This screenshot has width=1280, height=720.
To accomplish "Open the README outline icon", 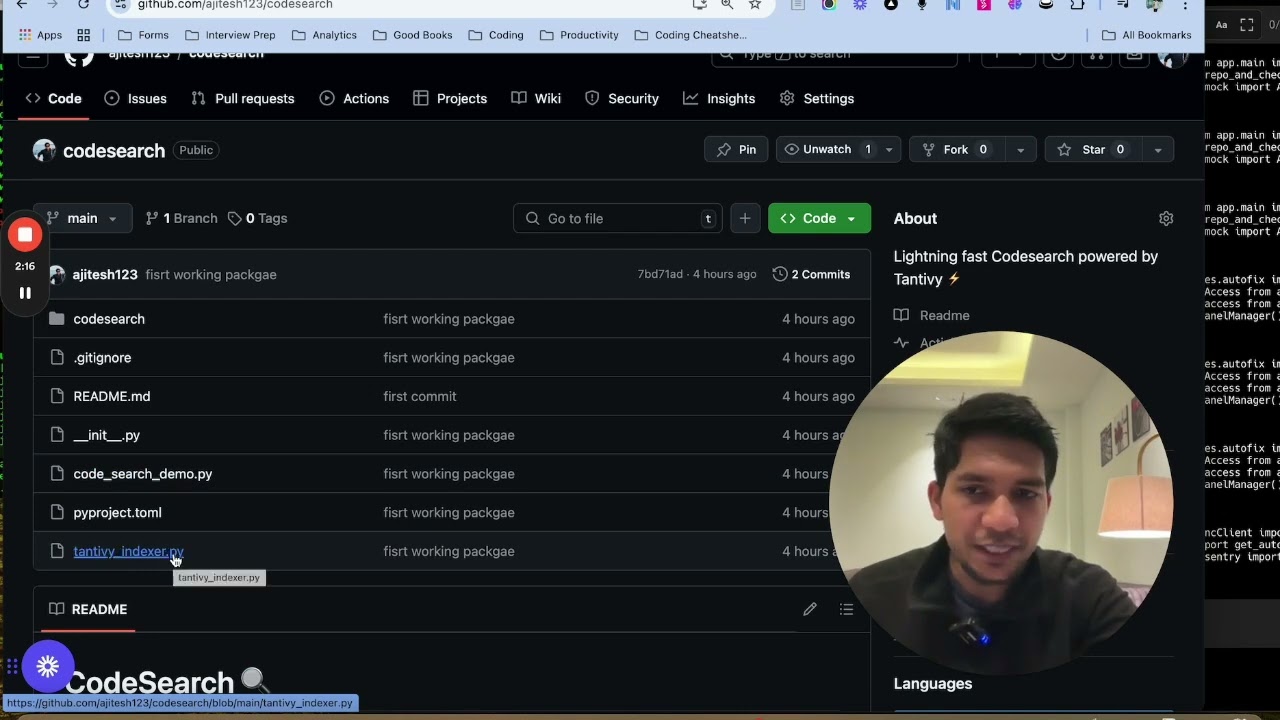I will click(846, 609).
